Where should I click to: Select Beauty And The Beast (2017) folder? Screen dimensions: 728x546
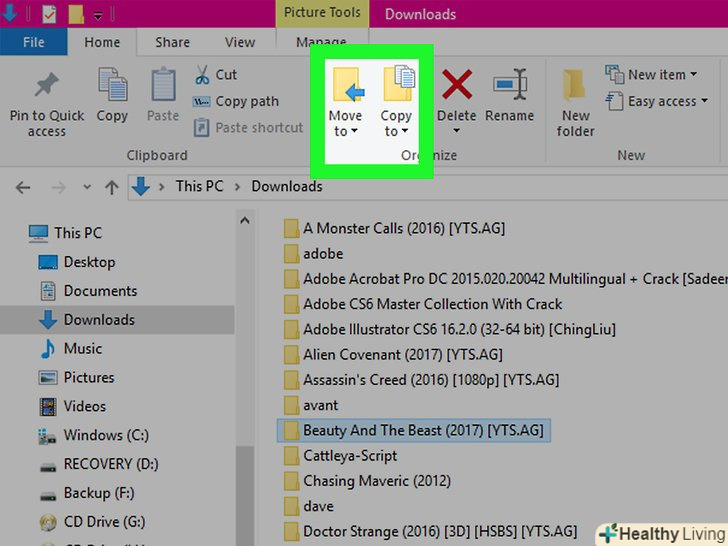pyautogui.click(x=414, y=430)
